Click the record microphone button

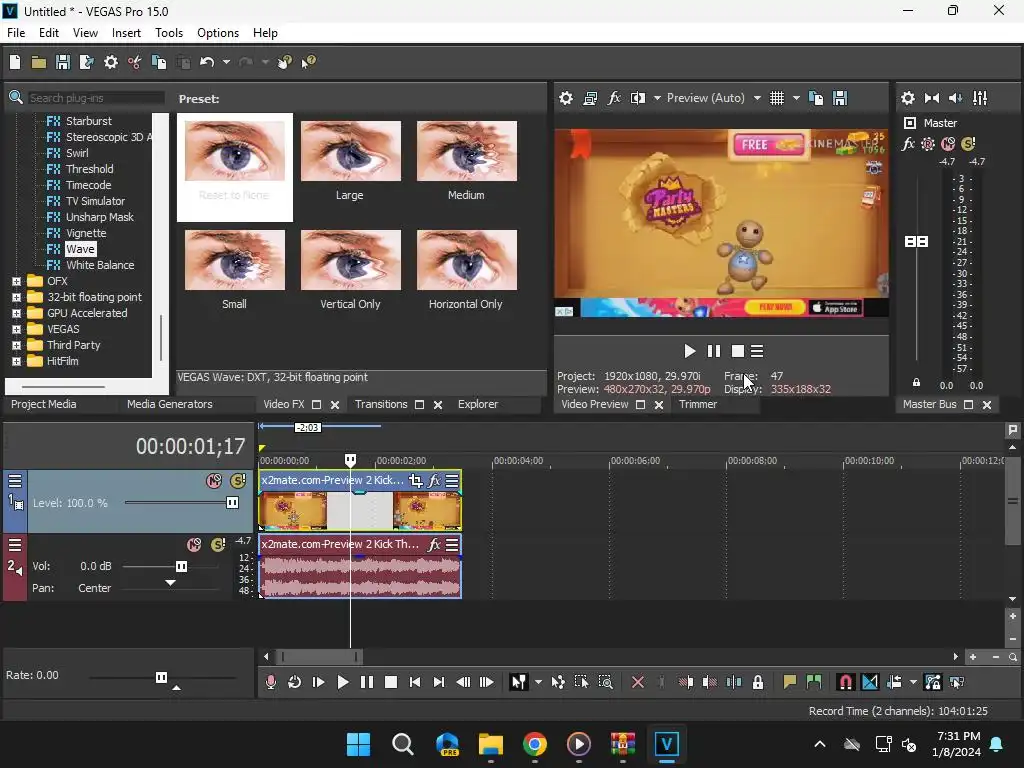pyautogui.click(x=270, y=682)
